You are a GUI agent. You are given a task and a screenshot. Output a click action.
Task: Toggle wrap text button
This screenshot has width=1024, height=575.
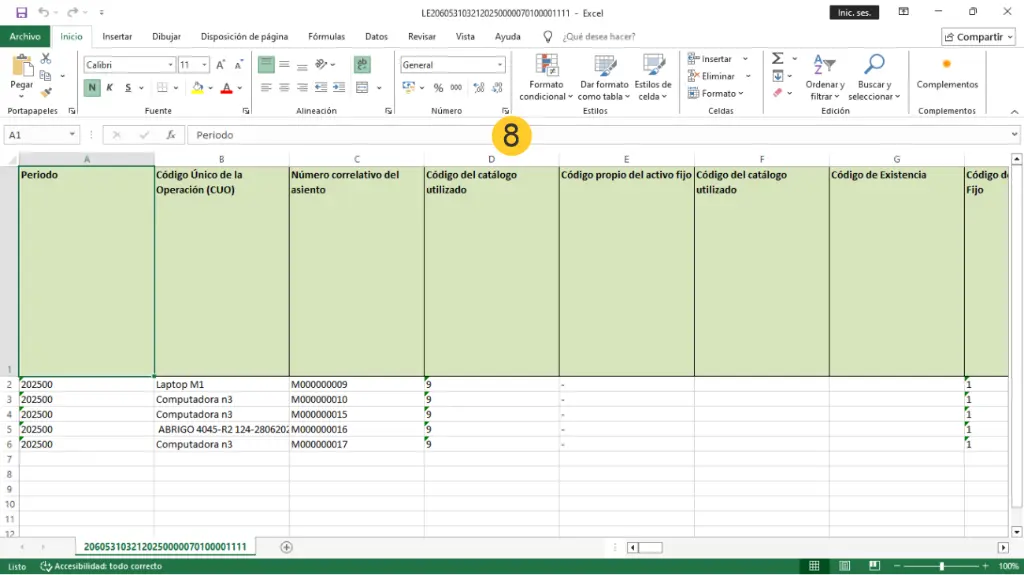click(361, 65)
